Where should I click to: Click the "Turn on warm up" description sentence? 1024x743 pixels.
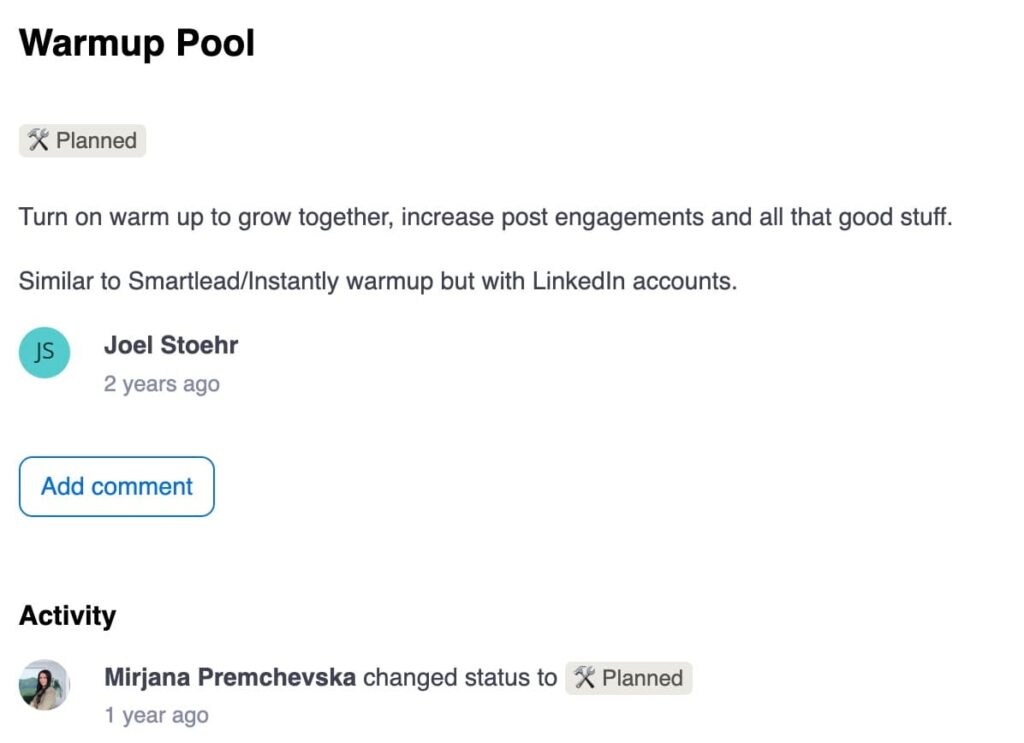[485, 217]
